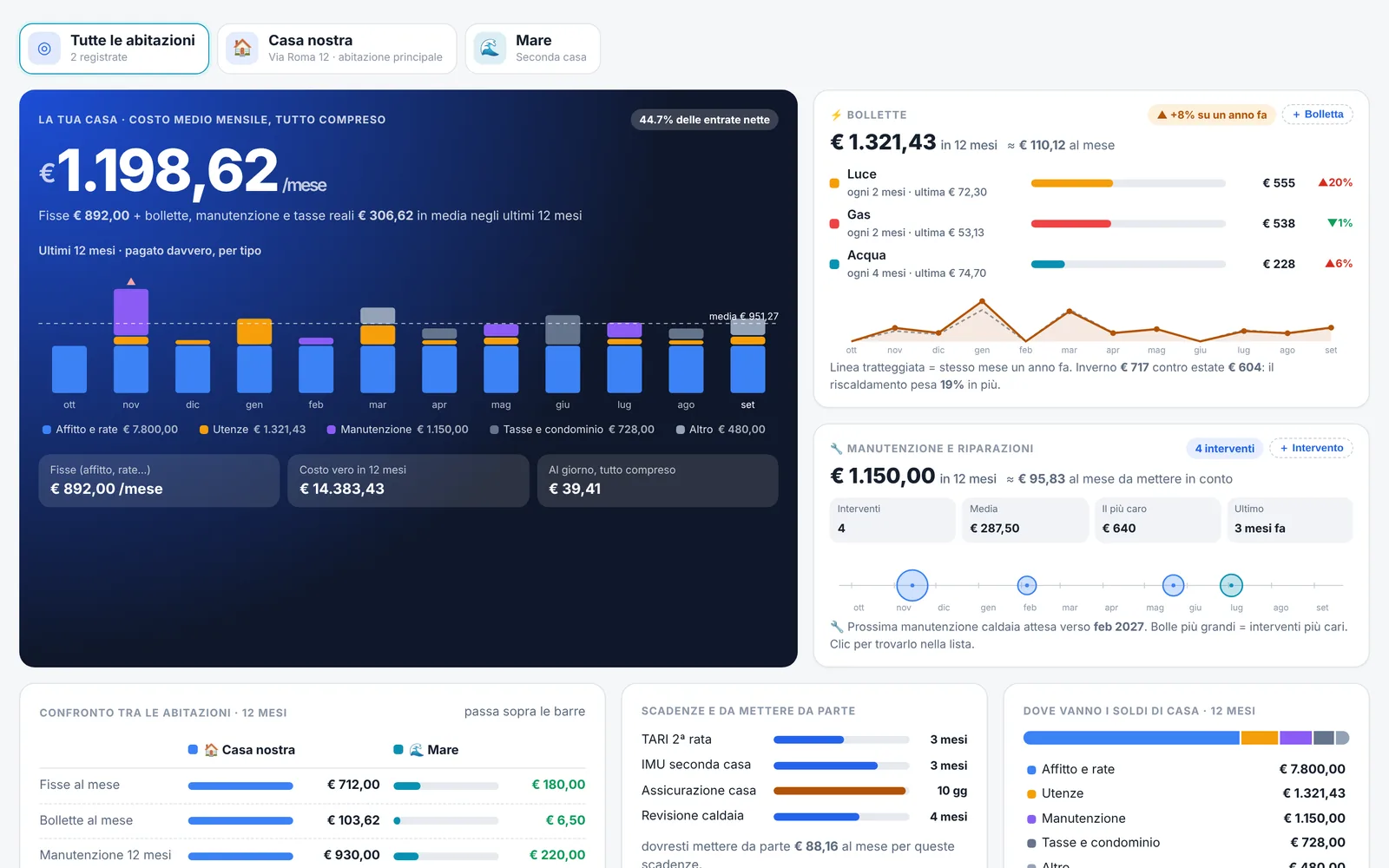Click the target icon in Tutte le abitazioni
This screenshot has height=868, width=1389.
(x=44, y=49)
